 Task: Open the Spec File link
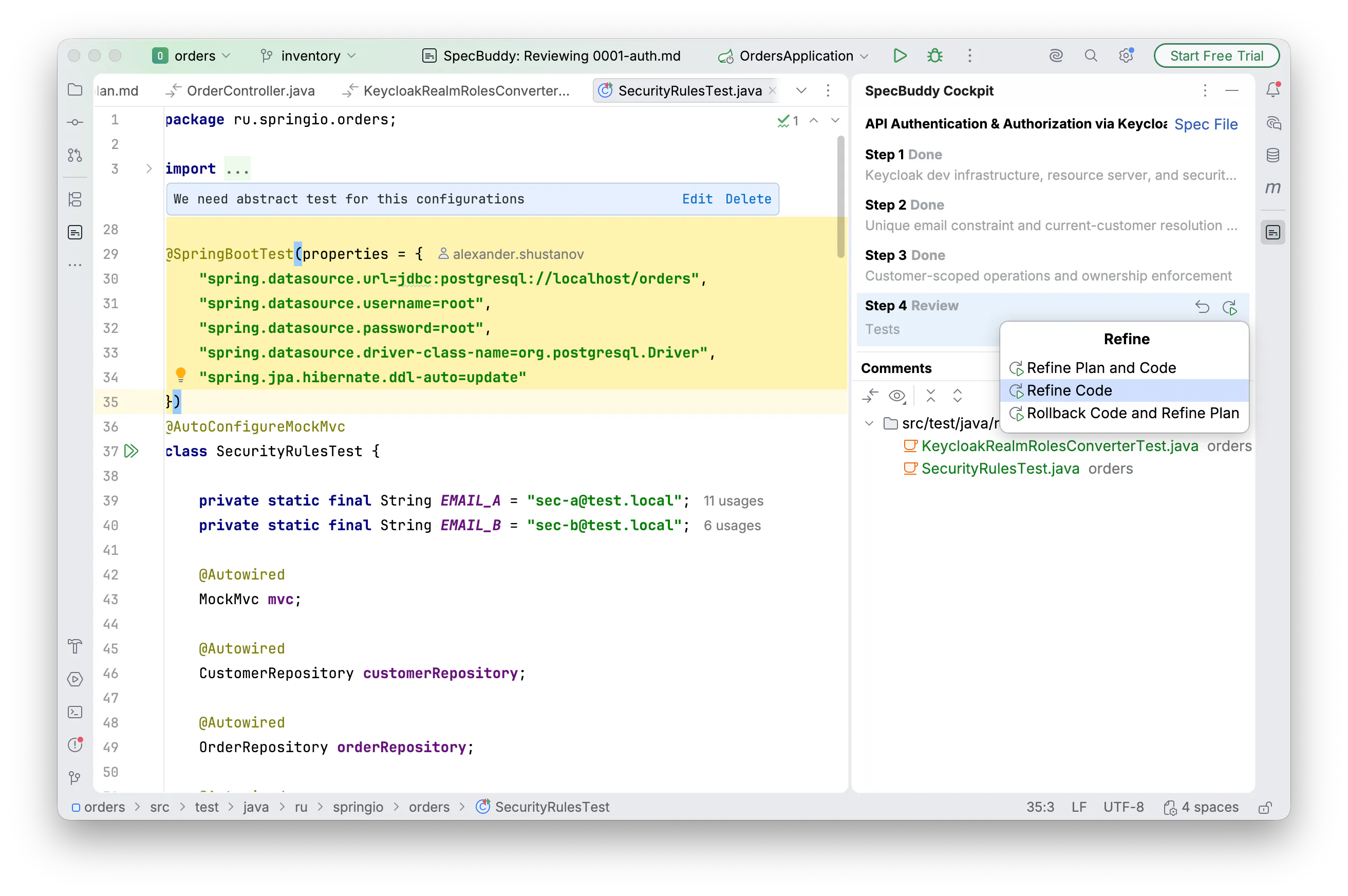coord(1206,124)
